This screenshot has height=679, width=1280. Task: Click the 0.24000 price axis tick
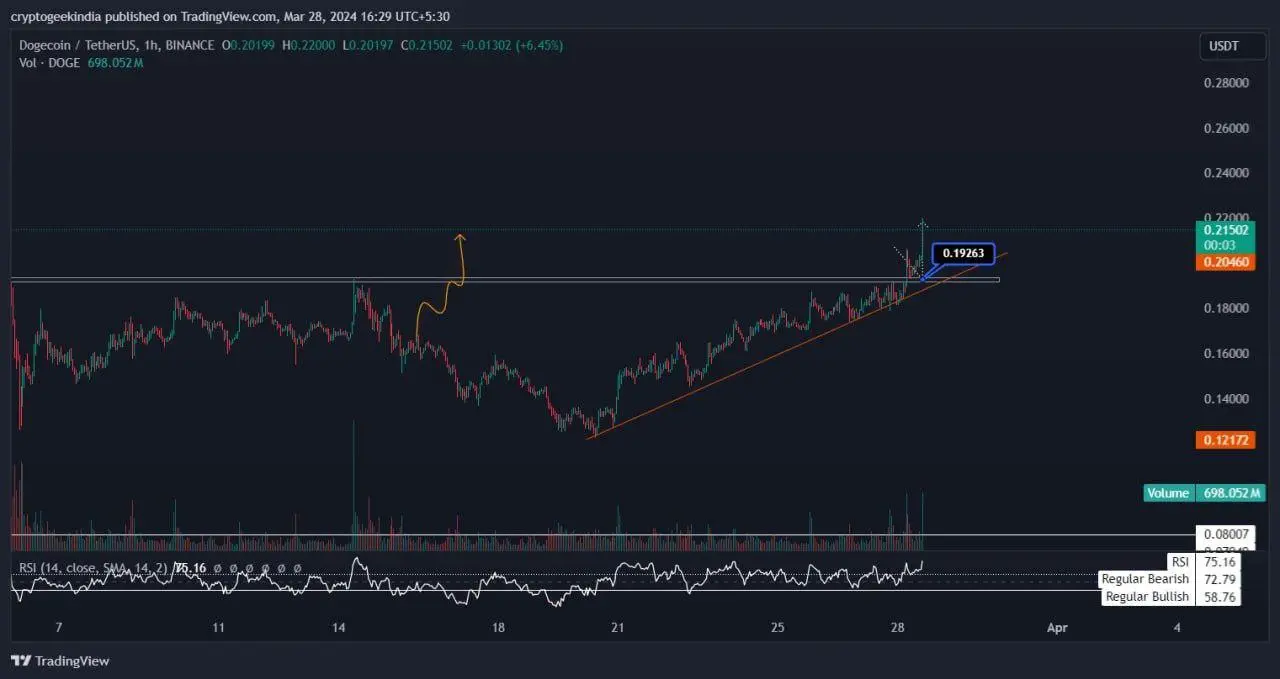point(1225,173)
